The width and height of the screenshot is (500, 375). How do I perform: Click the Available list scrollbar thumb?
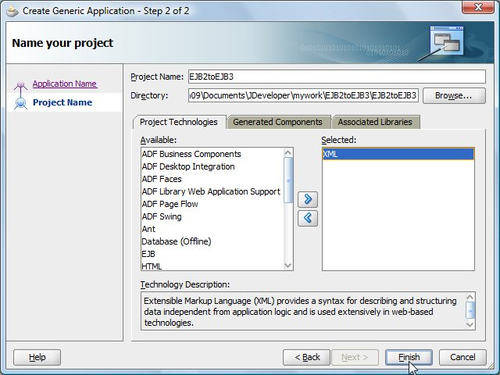point(288,180)
